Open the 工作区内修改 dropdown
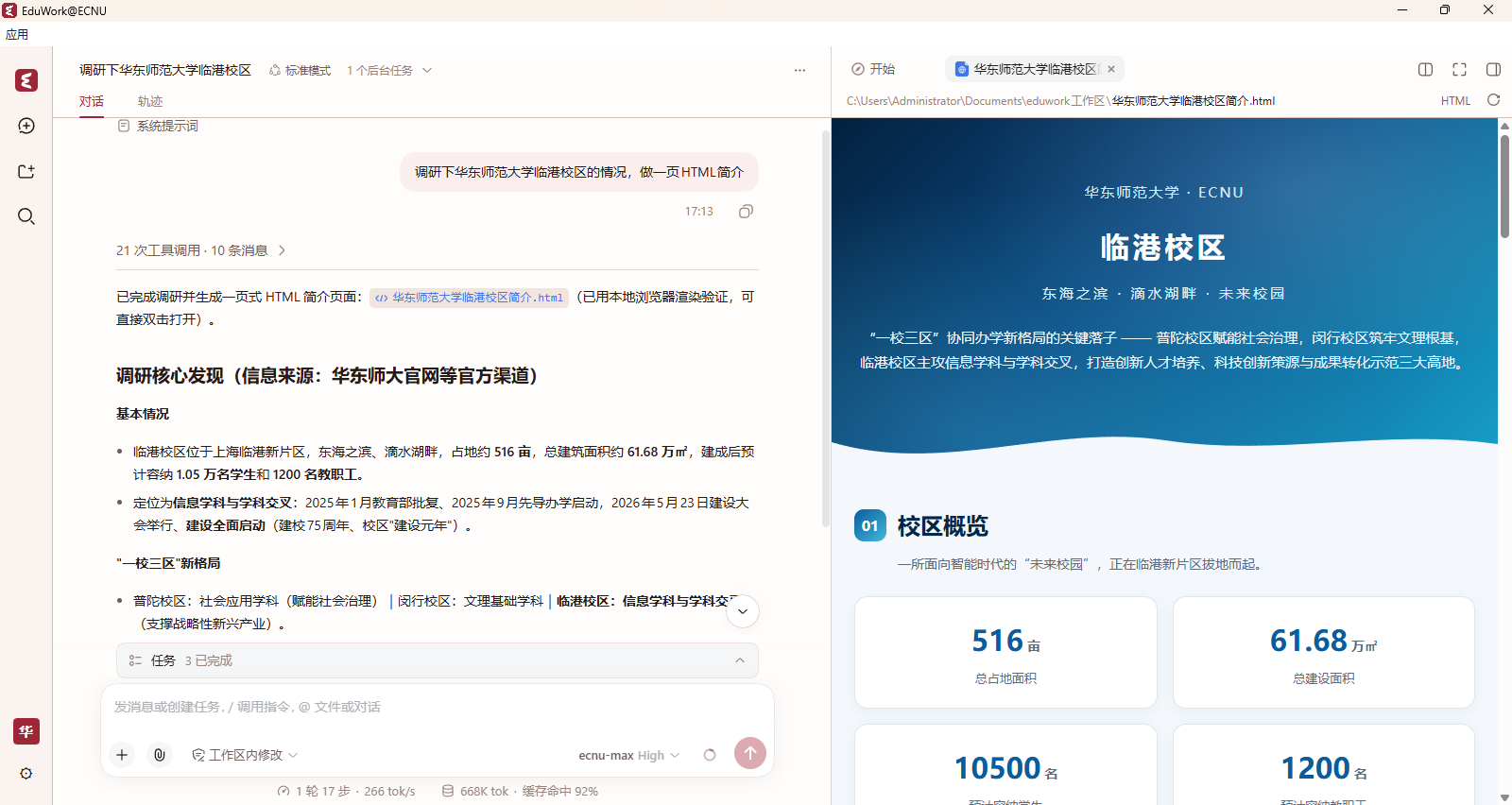 [245, 755]
